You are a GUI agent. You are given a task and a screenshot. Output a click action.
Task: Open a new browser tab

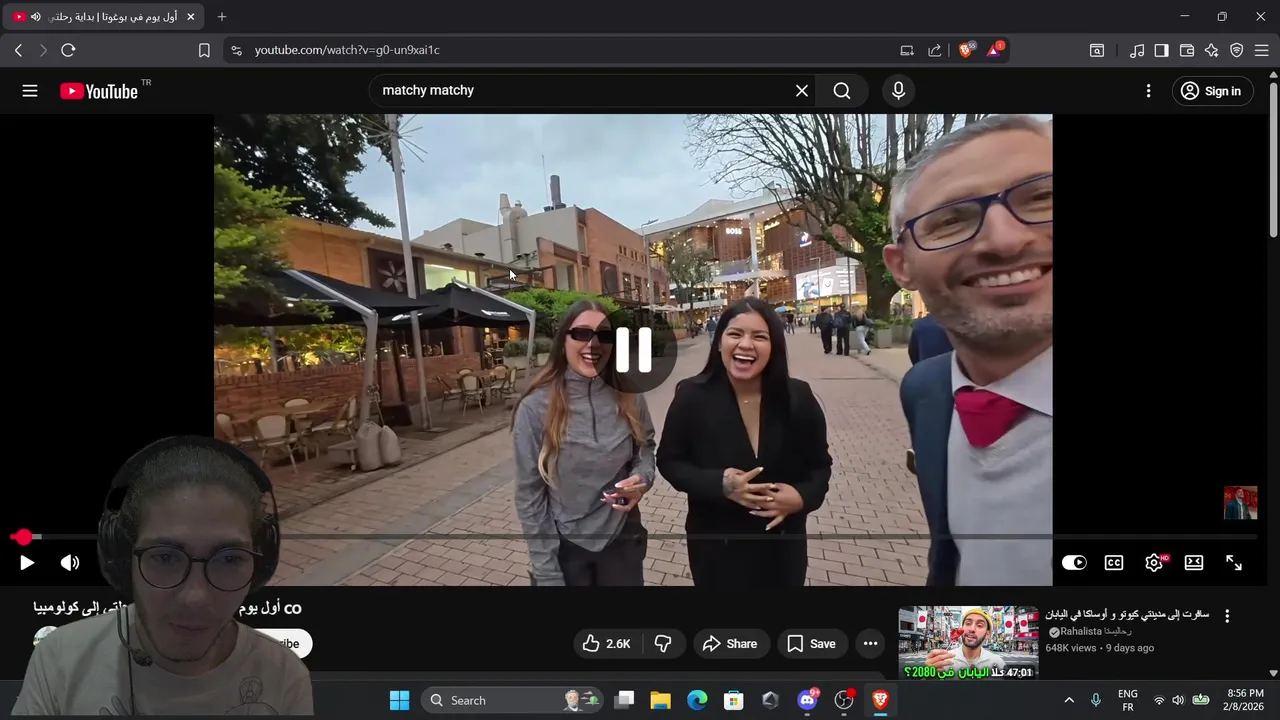click(222, 17)
